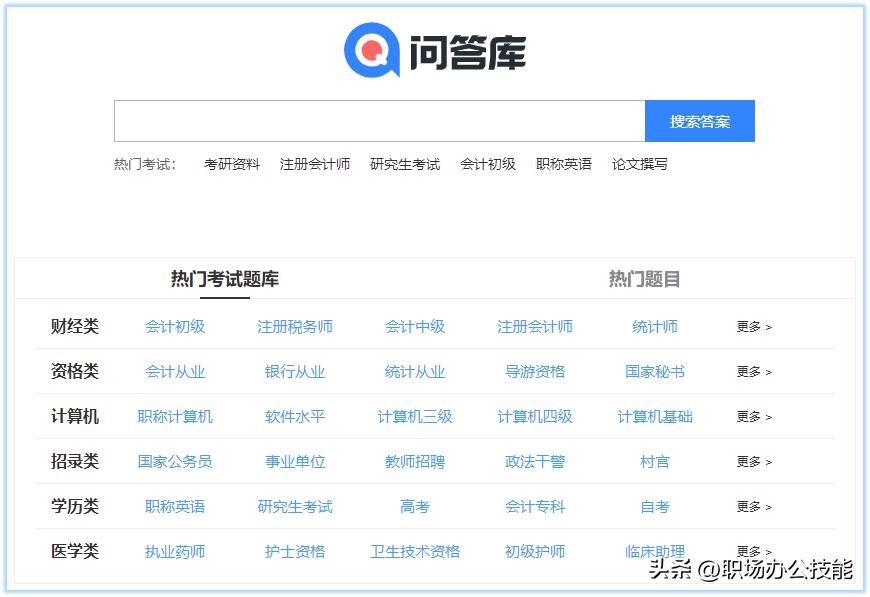Click inside the search input field
The width and height of the screenshot is (870, 597).
pyautogui.click(x=380, y=120)
